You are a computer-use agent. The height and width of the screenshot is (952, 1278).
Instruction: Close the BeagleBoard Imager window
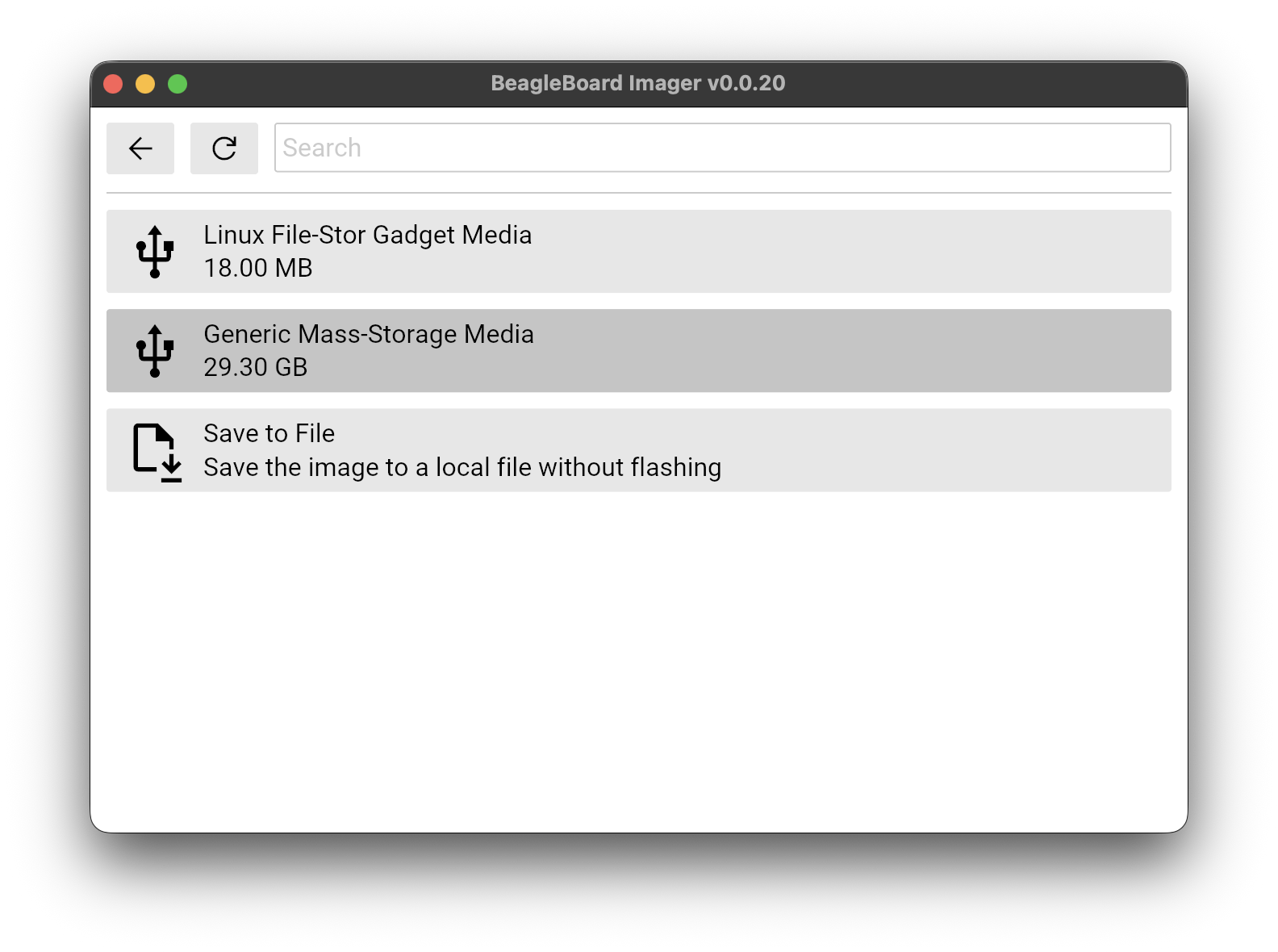[114, 84]
